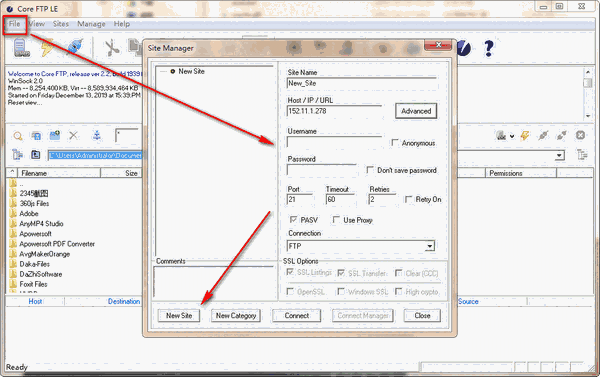Click the gray circled X stop icon
The height and width of the screenshot is (377, 600).
tap(580, 135)
